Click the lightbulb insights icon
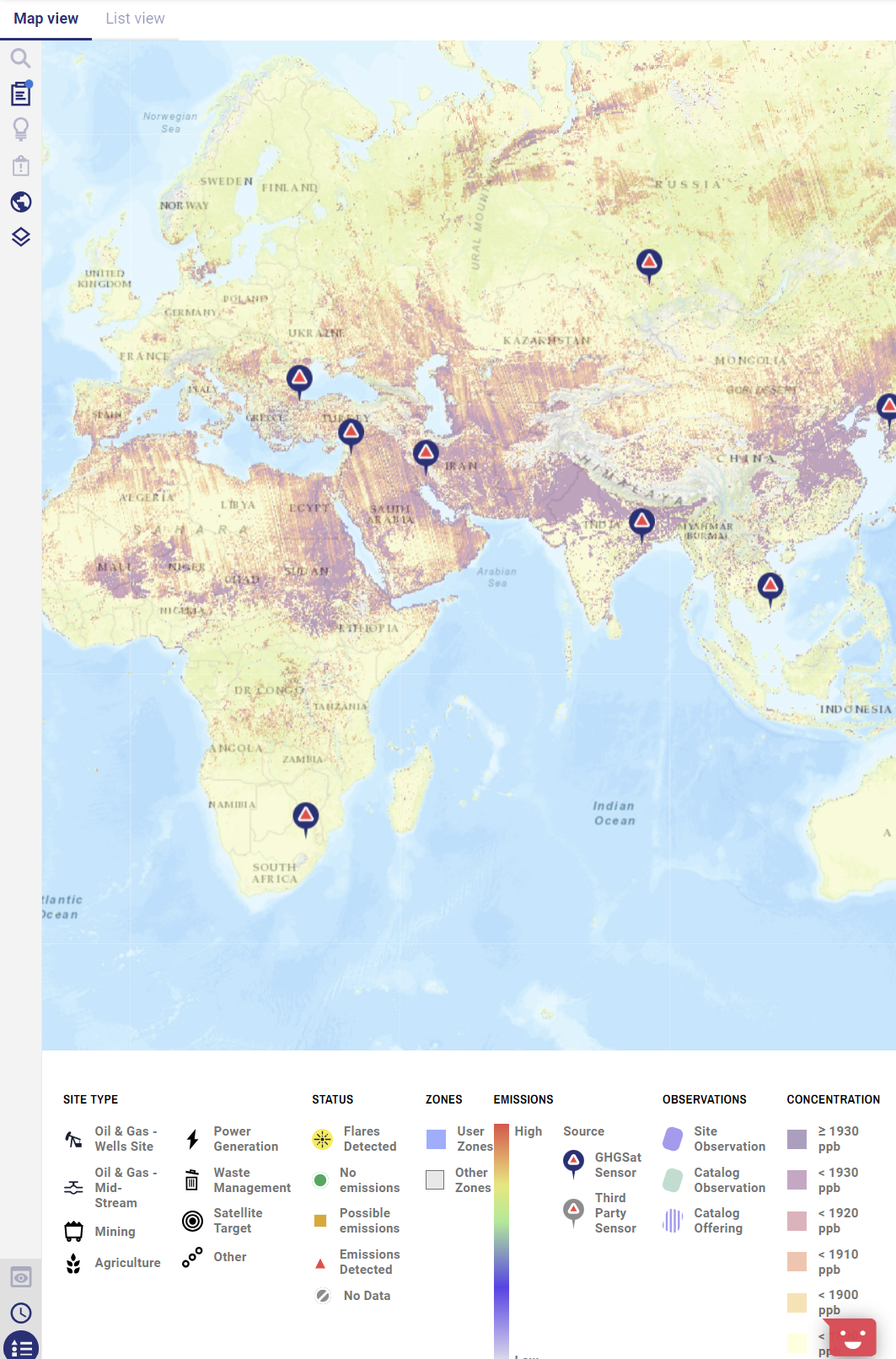 point(20,129)
